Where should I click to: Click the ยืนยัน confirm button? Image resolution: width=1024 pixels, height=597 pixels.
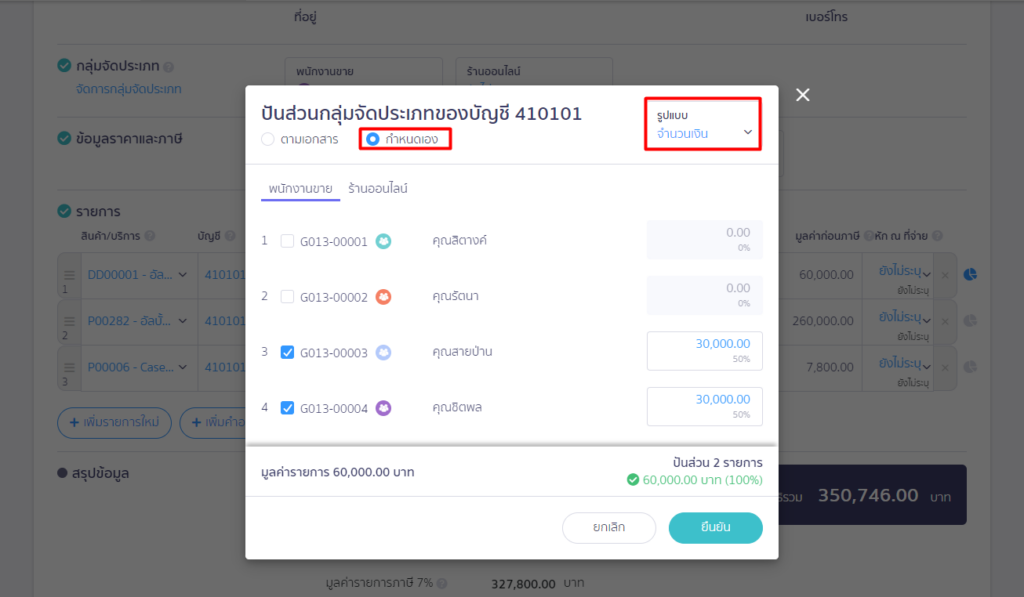coord(715,527)
